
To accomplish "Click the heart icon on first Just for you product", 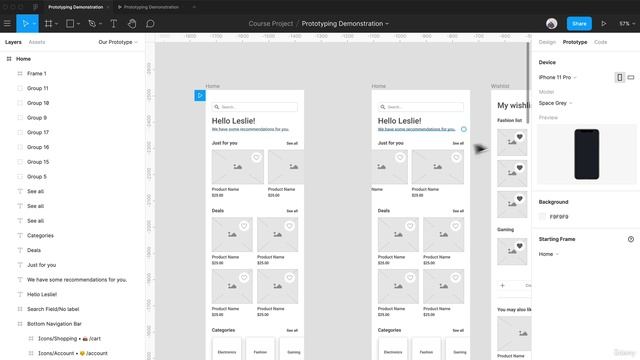I will [256, 158].
